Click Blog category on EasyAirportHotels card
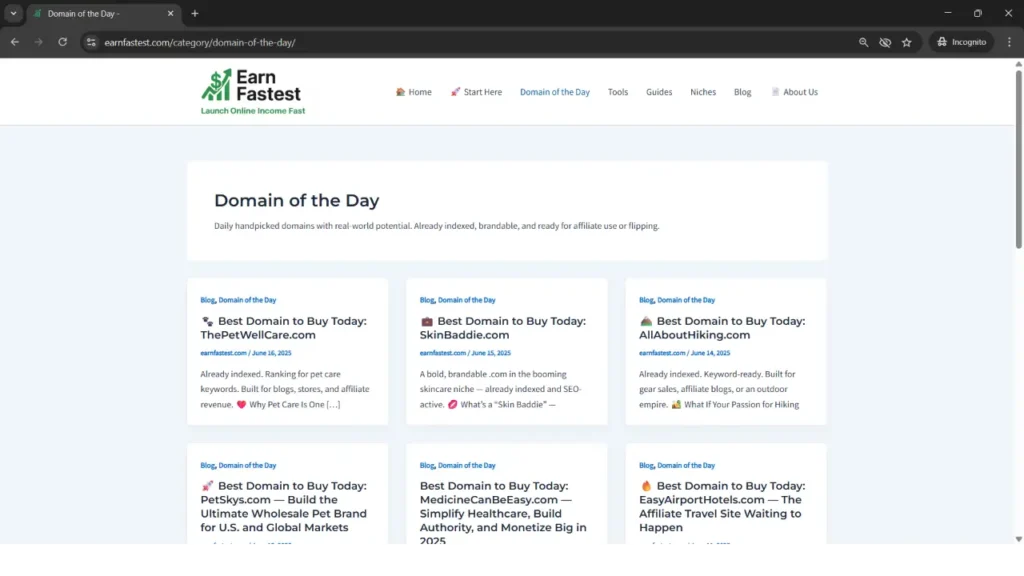Screen dimensions: 1024x576 pyautogui.click(x=646, y=466)
